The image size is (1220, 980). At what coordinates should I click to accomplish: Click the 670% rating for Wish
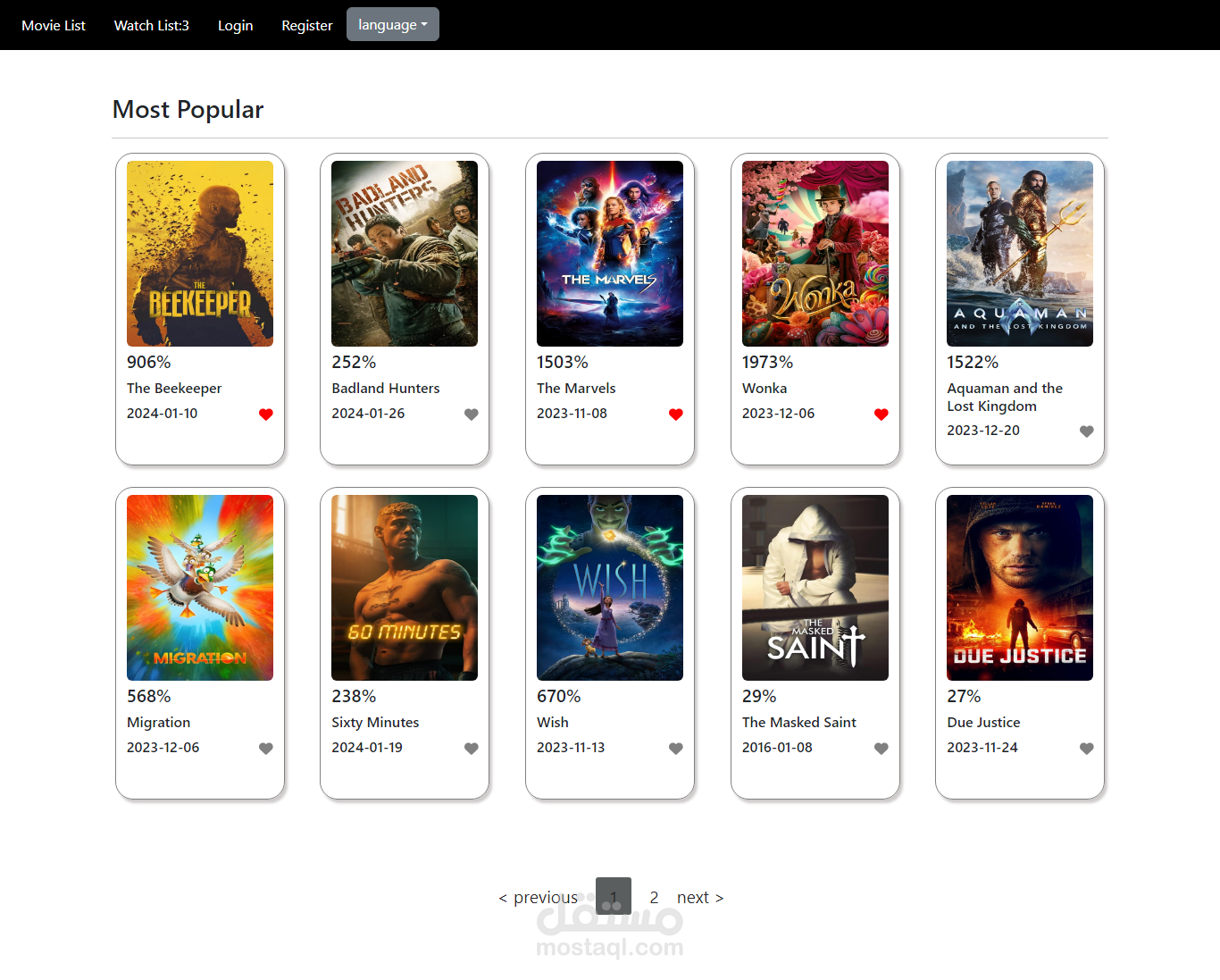pos(558,697)
